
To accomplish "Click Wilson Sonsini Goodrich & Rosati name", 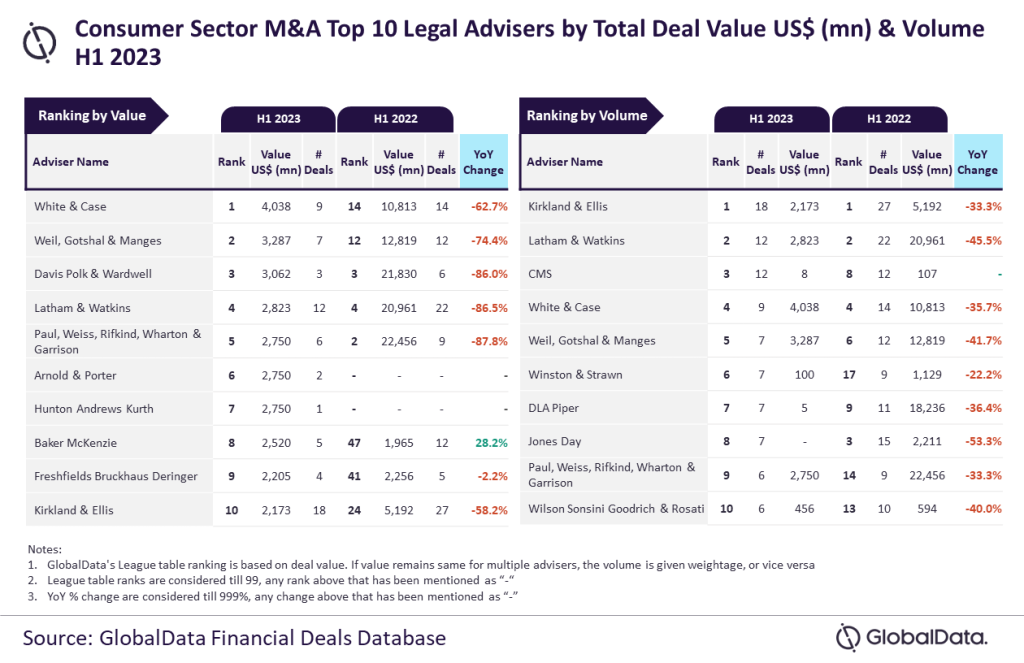I will (x=616, y=509).
